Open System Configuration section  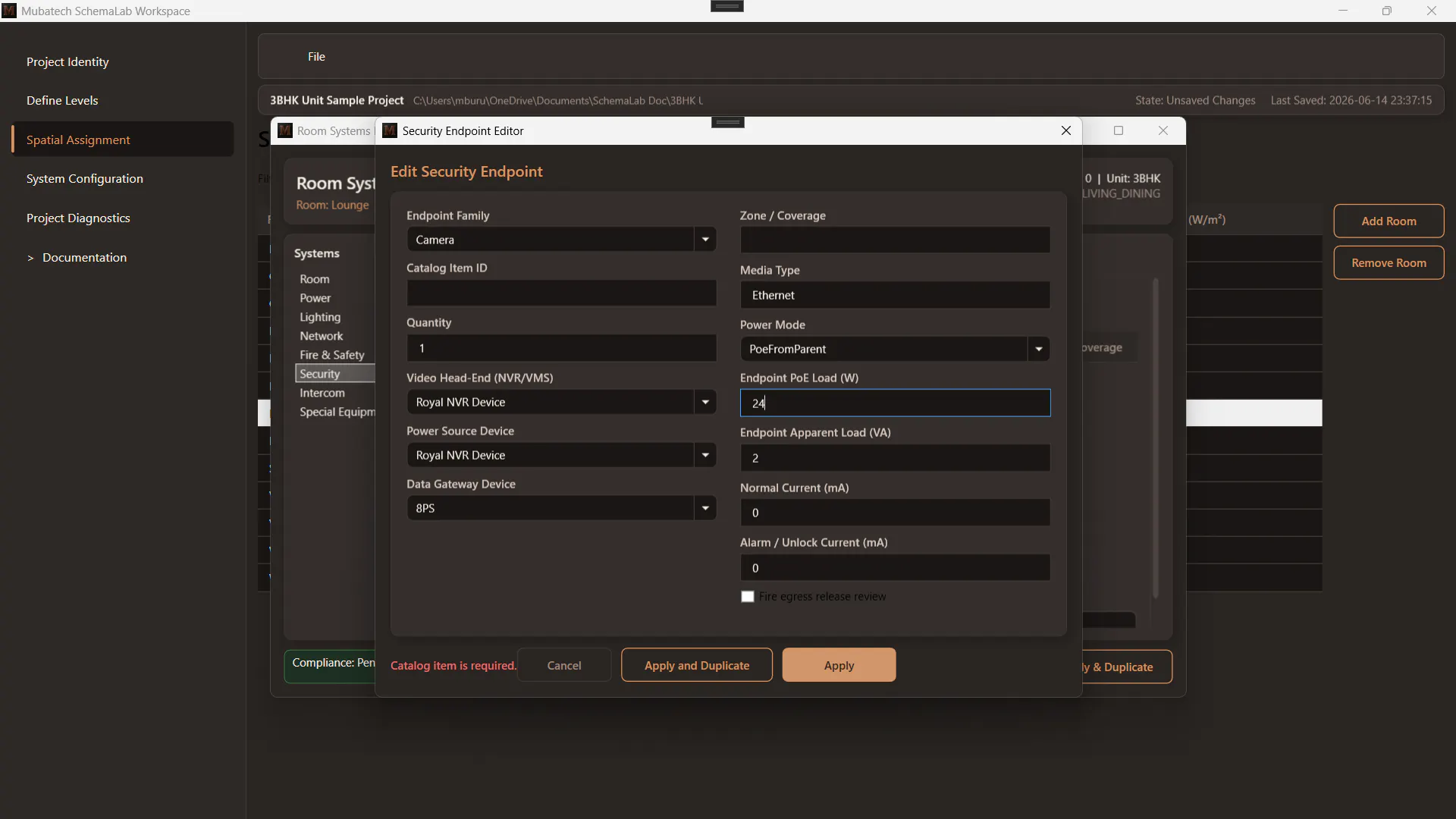point(84,178)
